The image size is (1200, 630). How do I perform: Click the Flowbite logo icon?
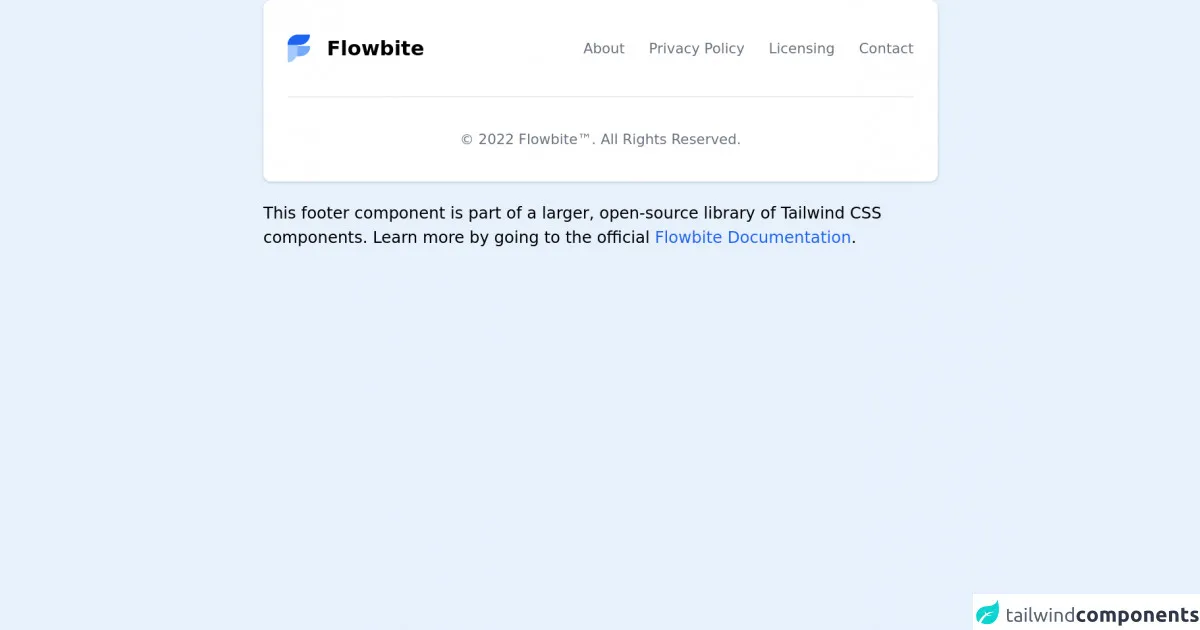pyautogui.click(x=299, y=48)
